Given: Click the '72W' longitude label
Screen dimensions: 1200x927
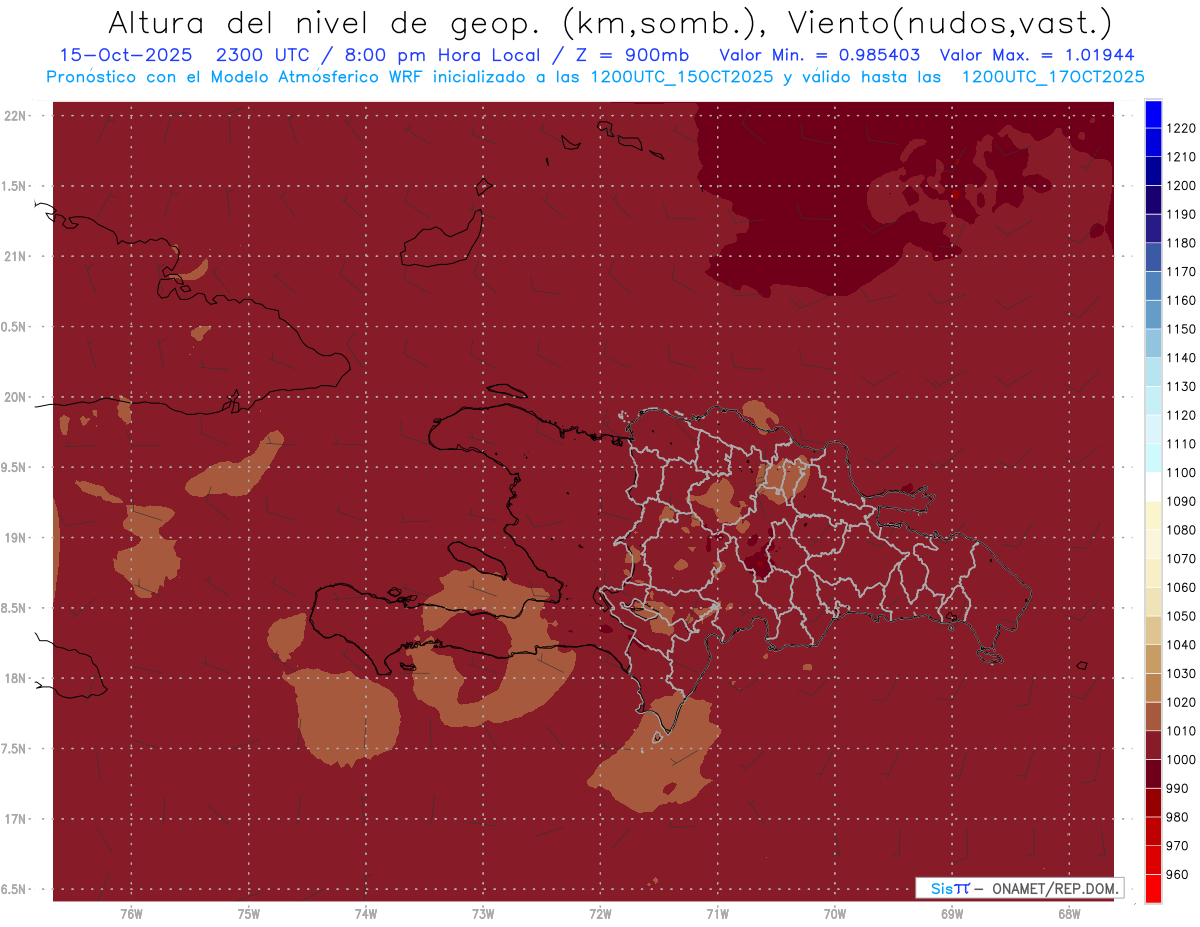Looking at the screenshot, I should 600,914.
